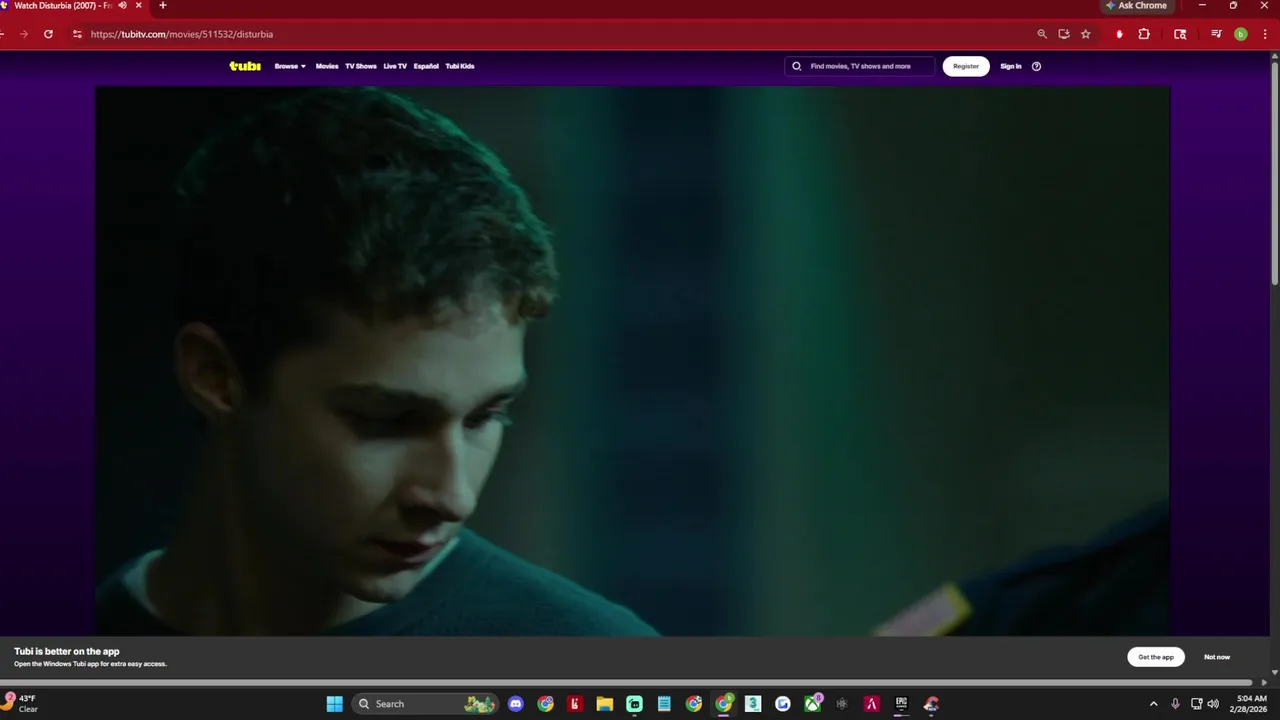Open the Movies section
This screenshot has height=720, width=1280.
click(x=327, y=66)
